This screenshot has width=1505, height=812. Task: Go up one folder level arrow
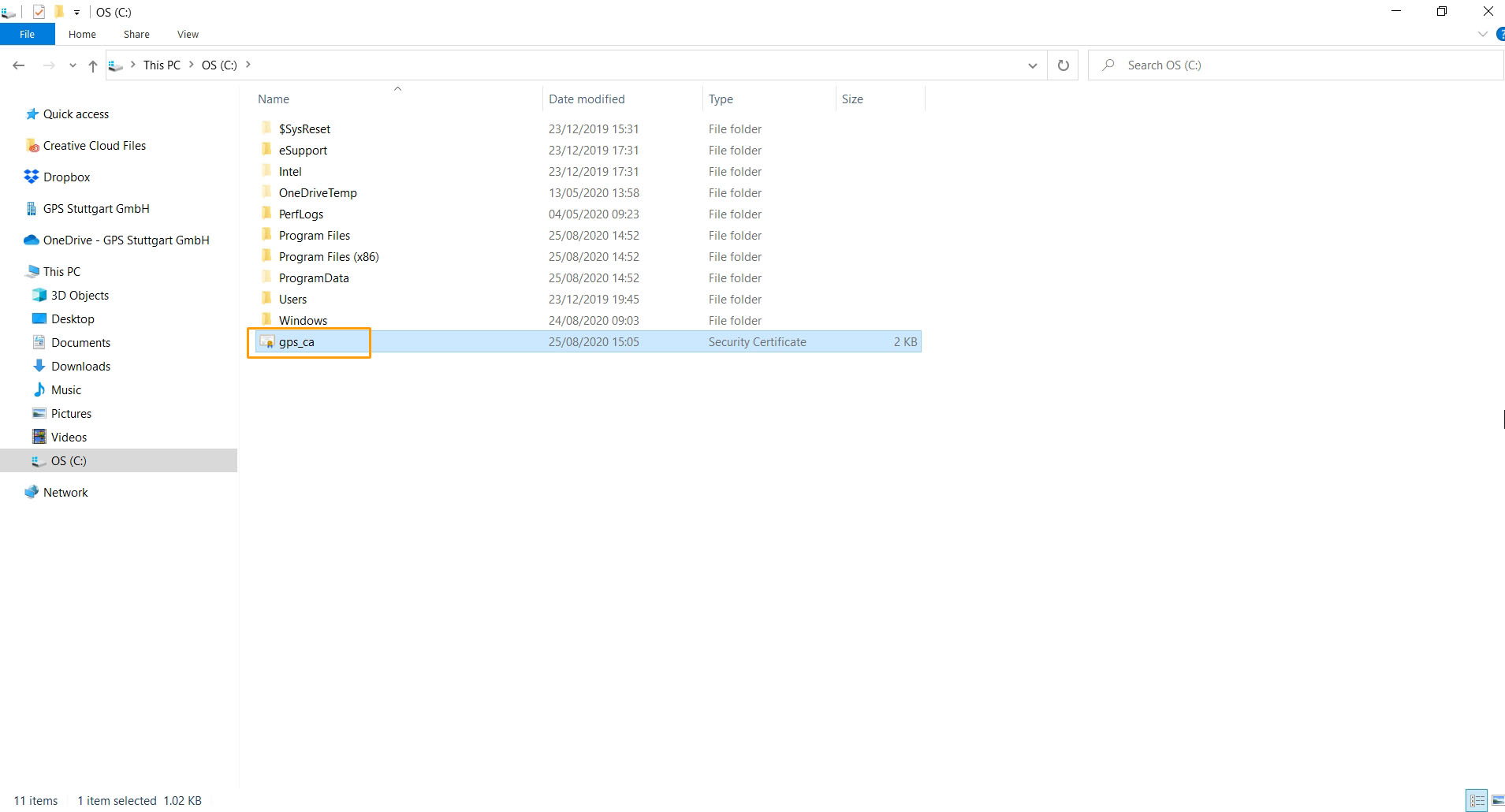(x=93, y=65)
